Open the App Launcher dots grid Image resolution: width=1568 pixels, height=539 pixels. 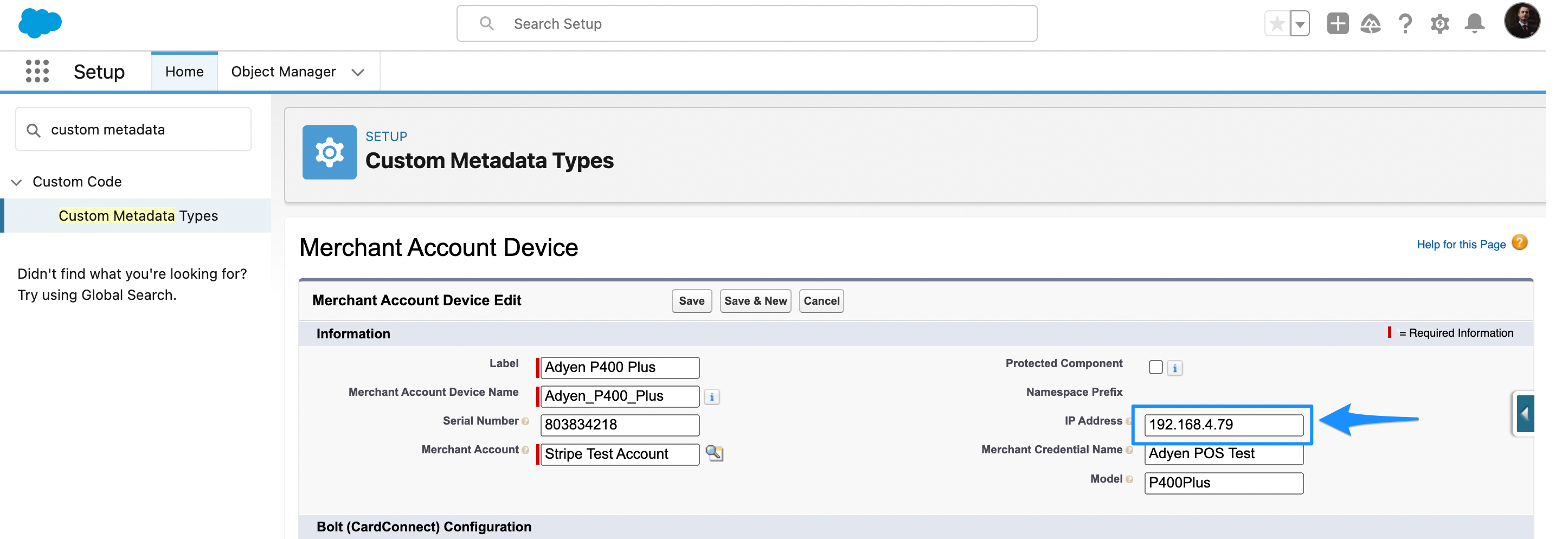(37, 71)
